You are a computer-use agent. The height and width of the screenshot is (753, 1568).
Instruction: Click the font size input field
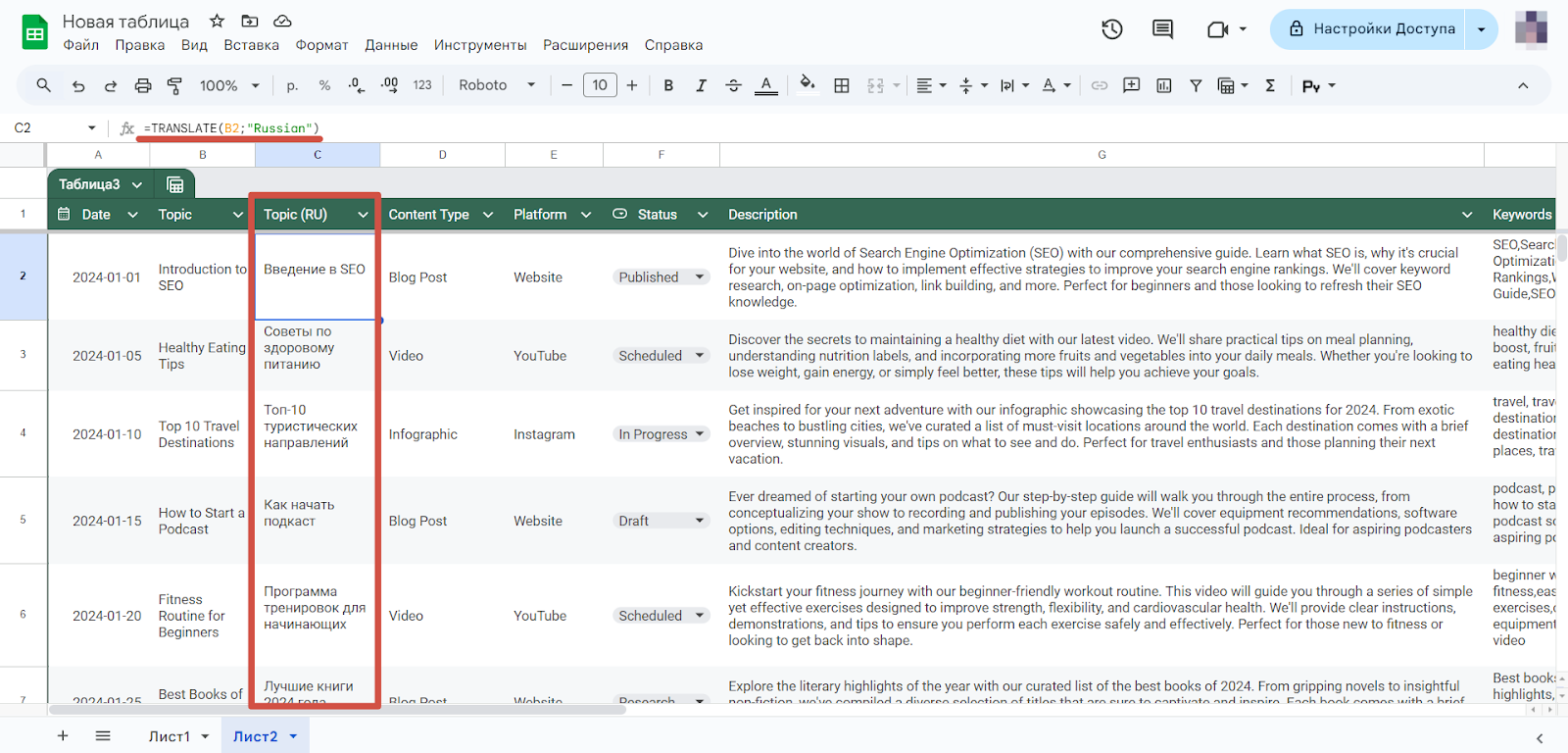tap(600, 85)
